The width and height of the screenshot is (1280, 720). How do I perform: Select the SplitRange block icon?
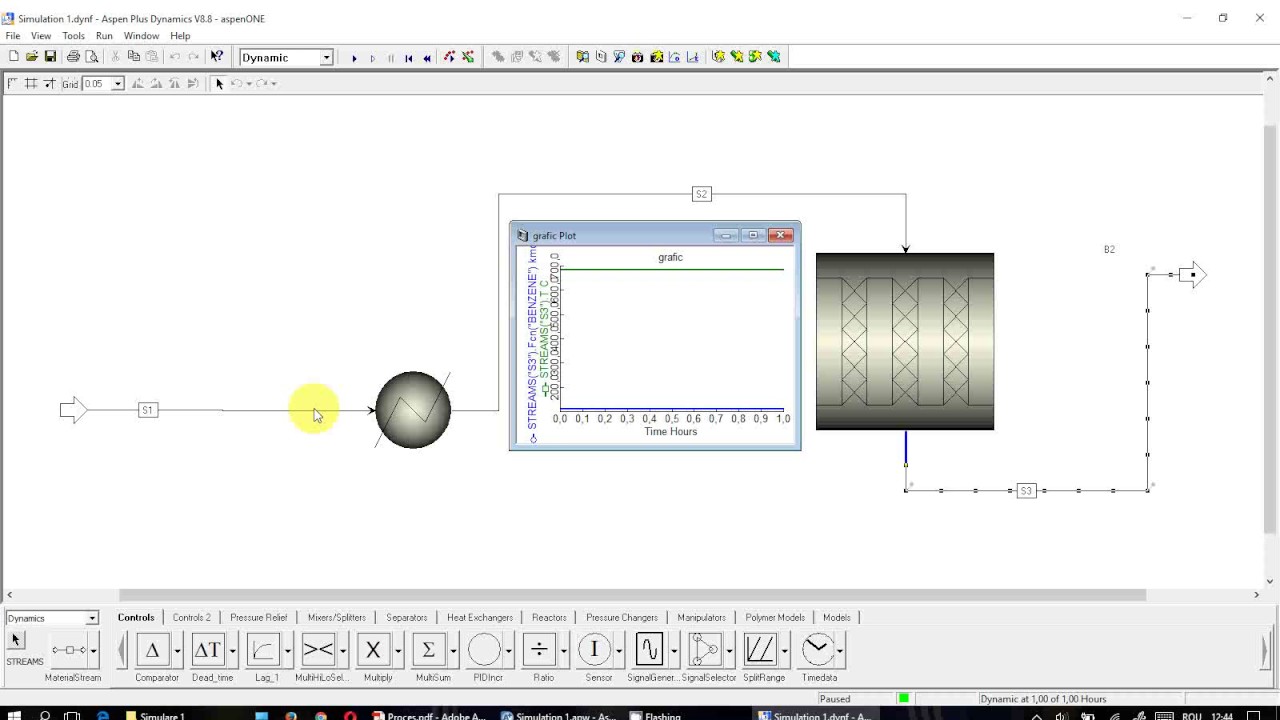pyautogui.click(x=760, y=650)
